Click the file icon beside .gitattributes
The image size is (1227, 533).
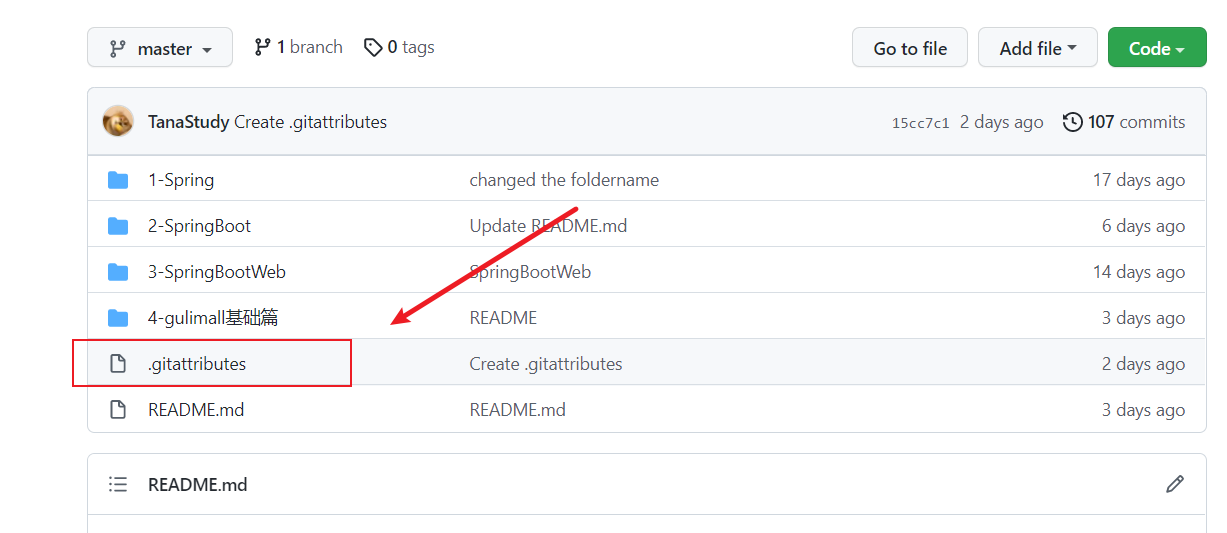pos(118,364)
